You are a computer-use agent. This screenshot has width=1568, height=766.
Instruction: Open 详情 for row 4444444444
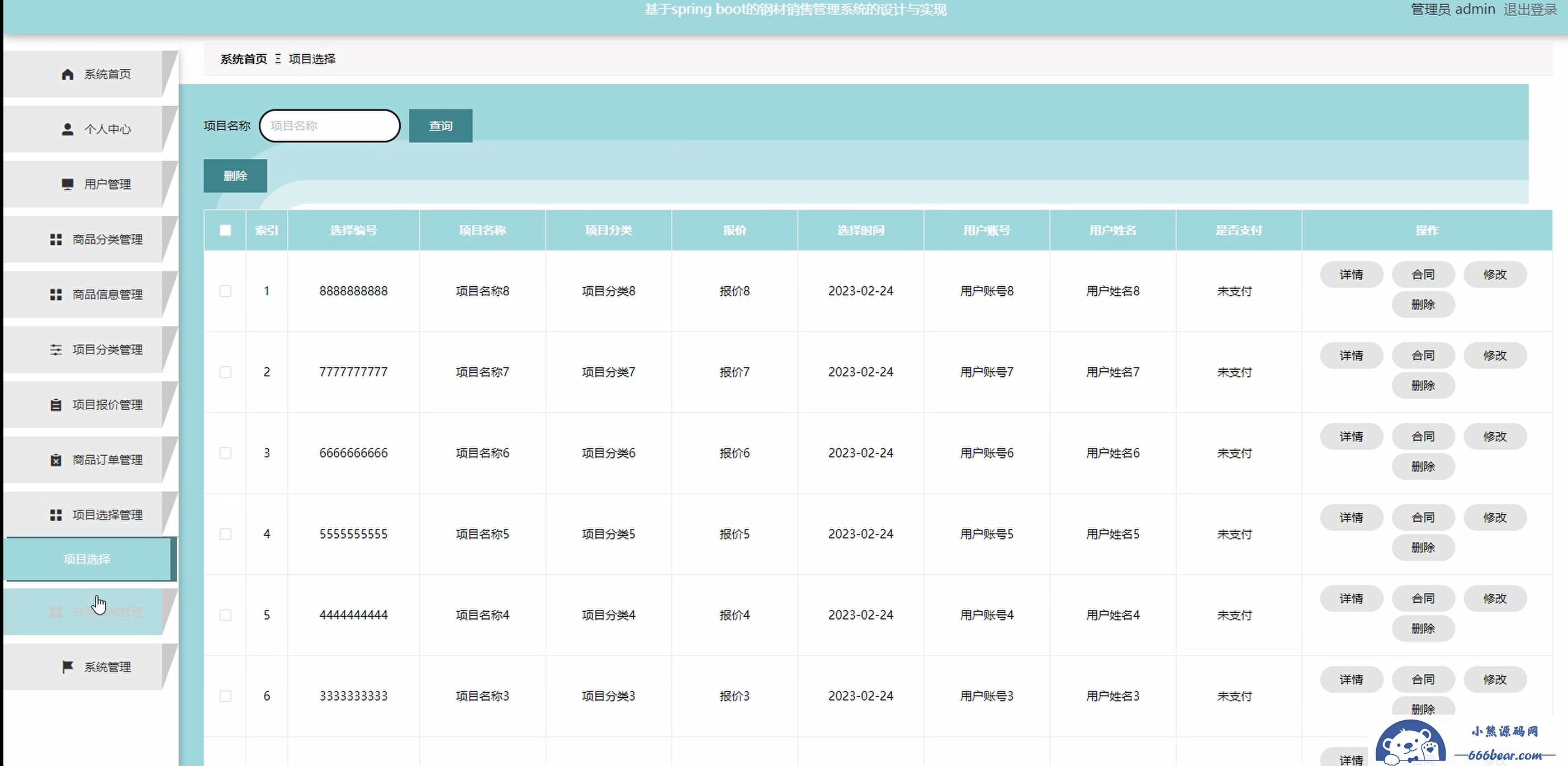(x=1351, y=599)
